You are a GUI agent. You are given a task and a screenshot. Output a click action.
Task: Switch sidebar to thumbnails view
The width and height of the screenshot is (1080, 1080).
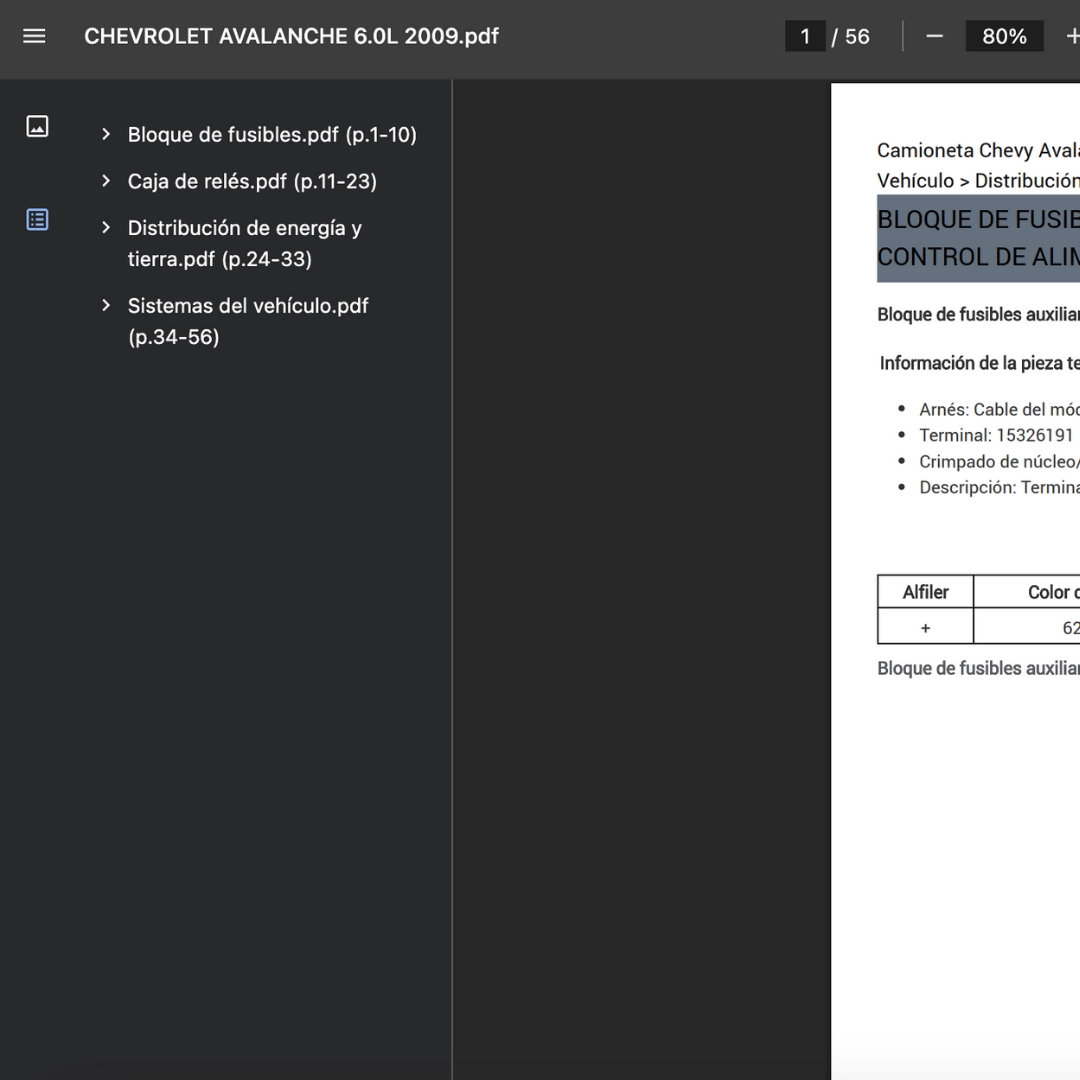pos(37,126)
